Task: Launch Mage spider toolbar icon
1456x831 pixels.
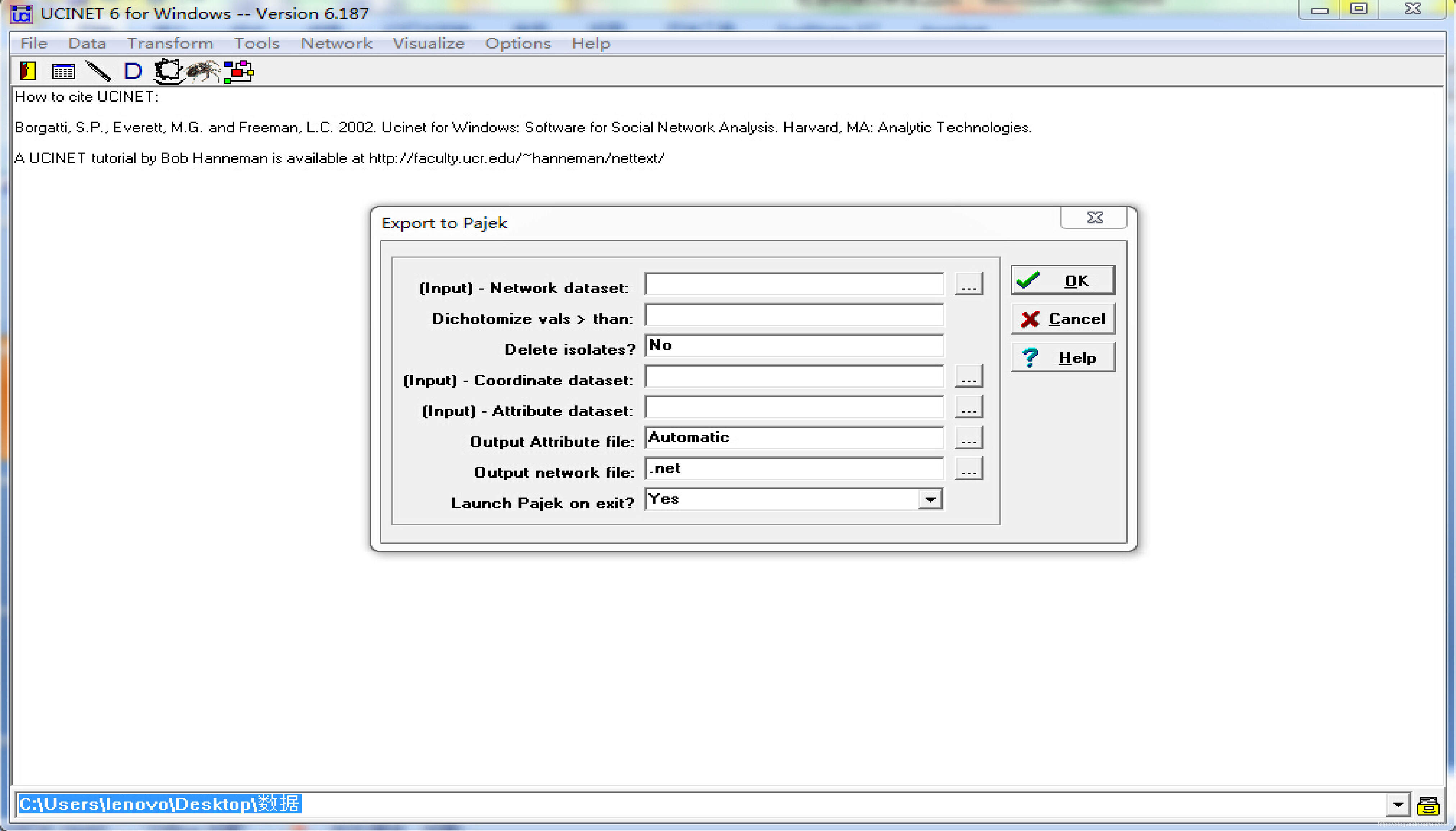Action: tap(202, 71)
